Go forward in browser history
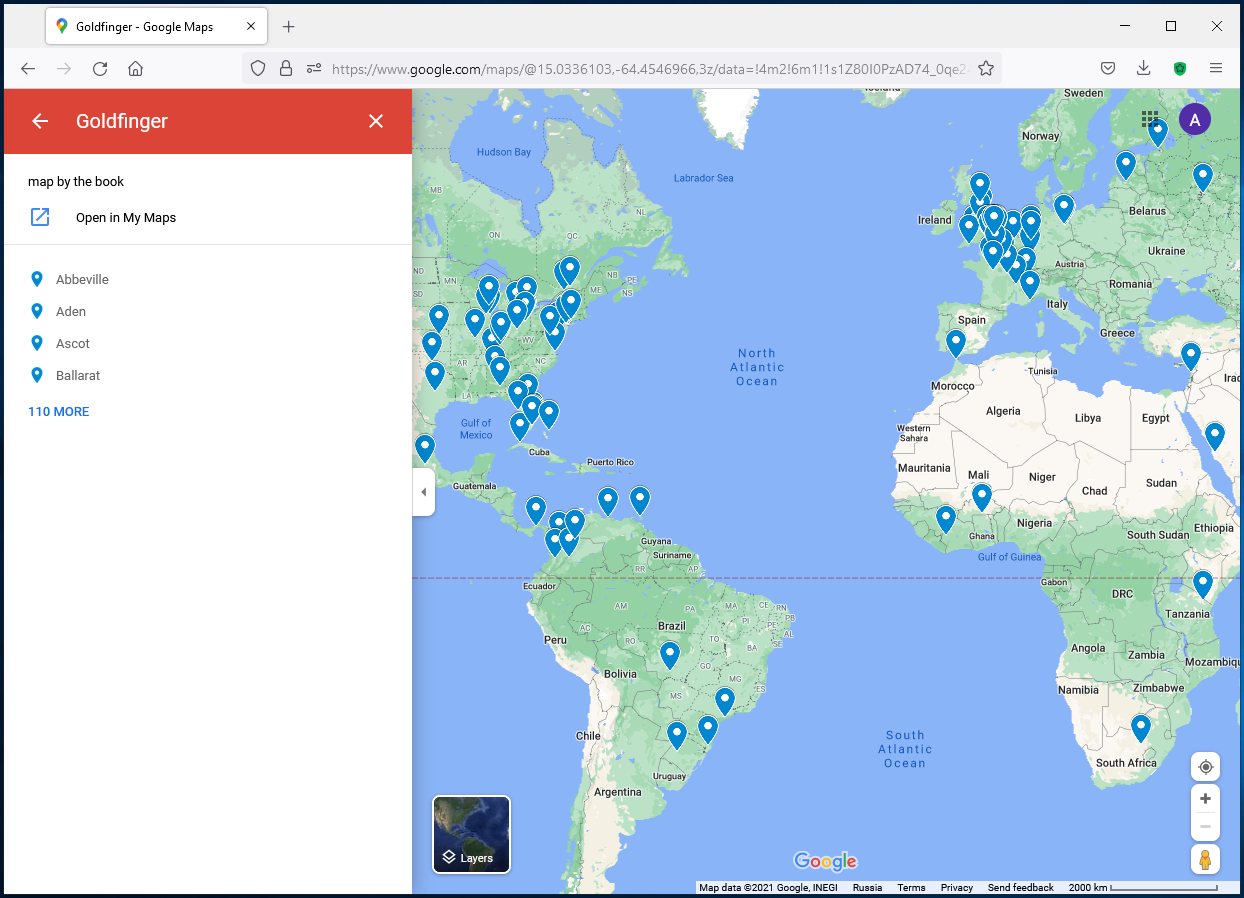The height and width of the screenshot is (898, 1244). click(64, 68)
